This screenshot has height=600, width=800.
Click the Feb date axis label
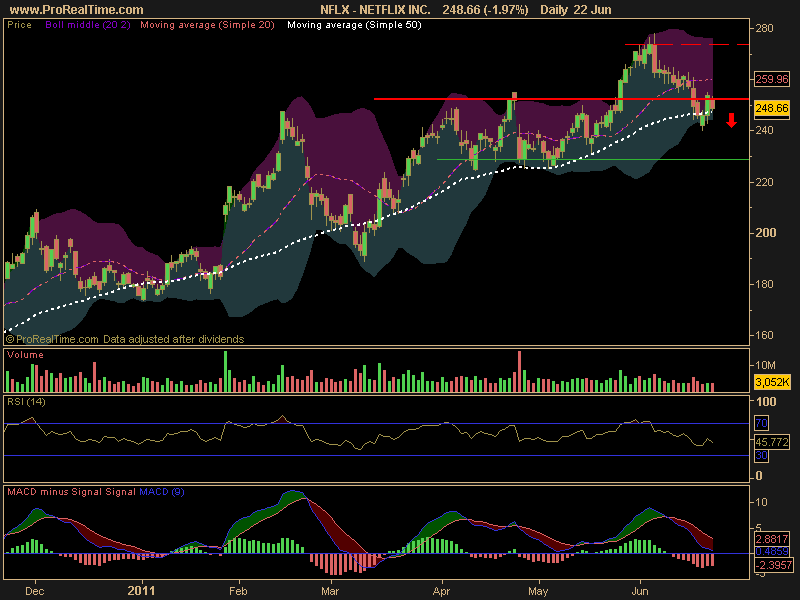[238, 591]
